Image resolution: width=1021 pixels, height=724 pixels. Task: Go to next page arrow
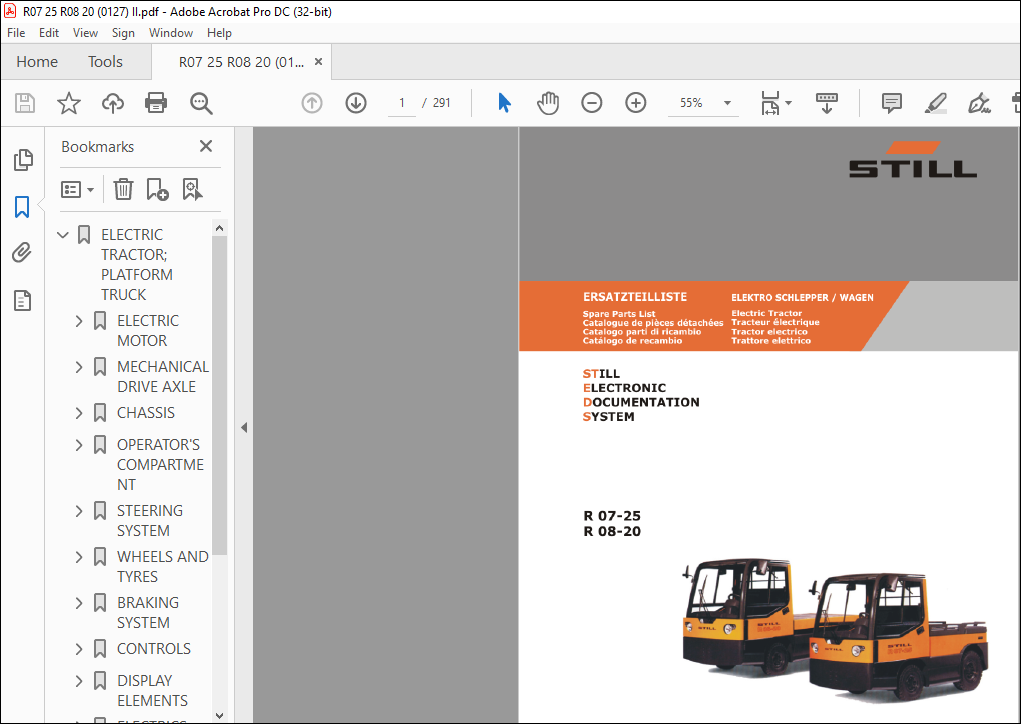coord(356,103)
